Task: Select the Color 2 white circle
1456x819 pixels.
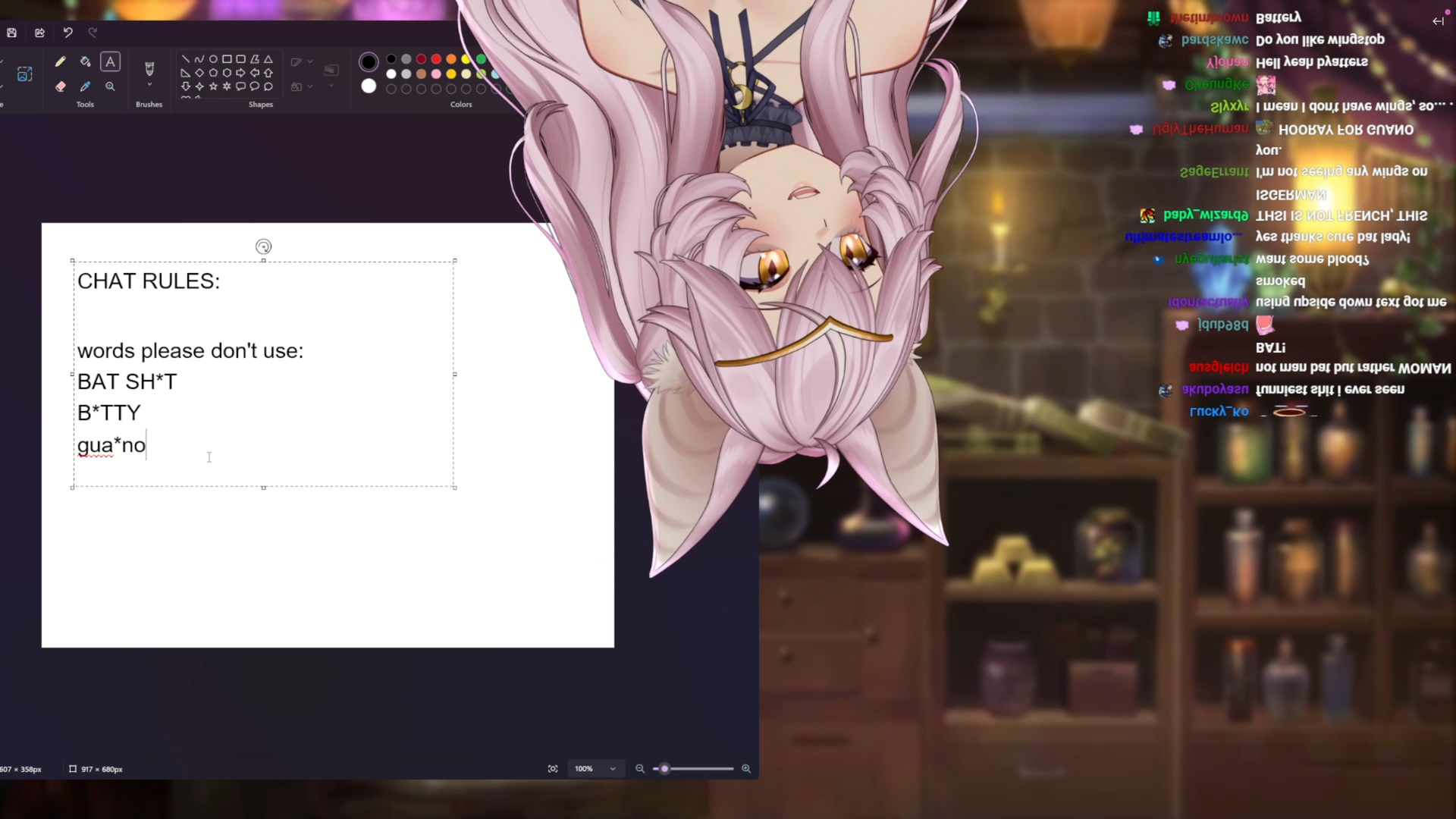Action: [x=369, y=86]
